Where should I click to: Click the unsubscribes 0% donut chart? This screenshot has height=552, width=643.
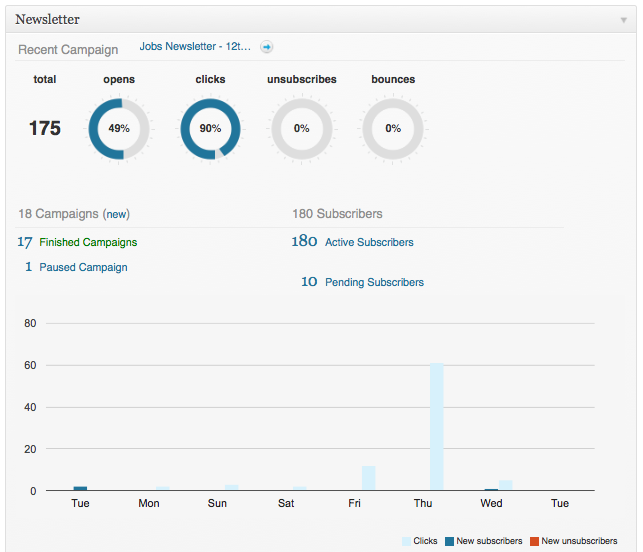(302, 129)
